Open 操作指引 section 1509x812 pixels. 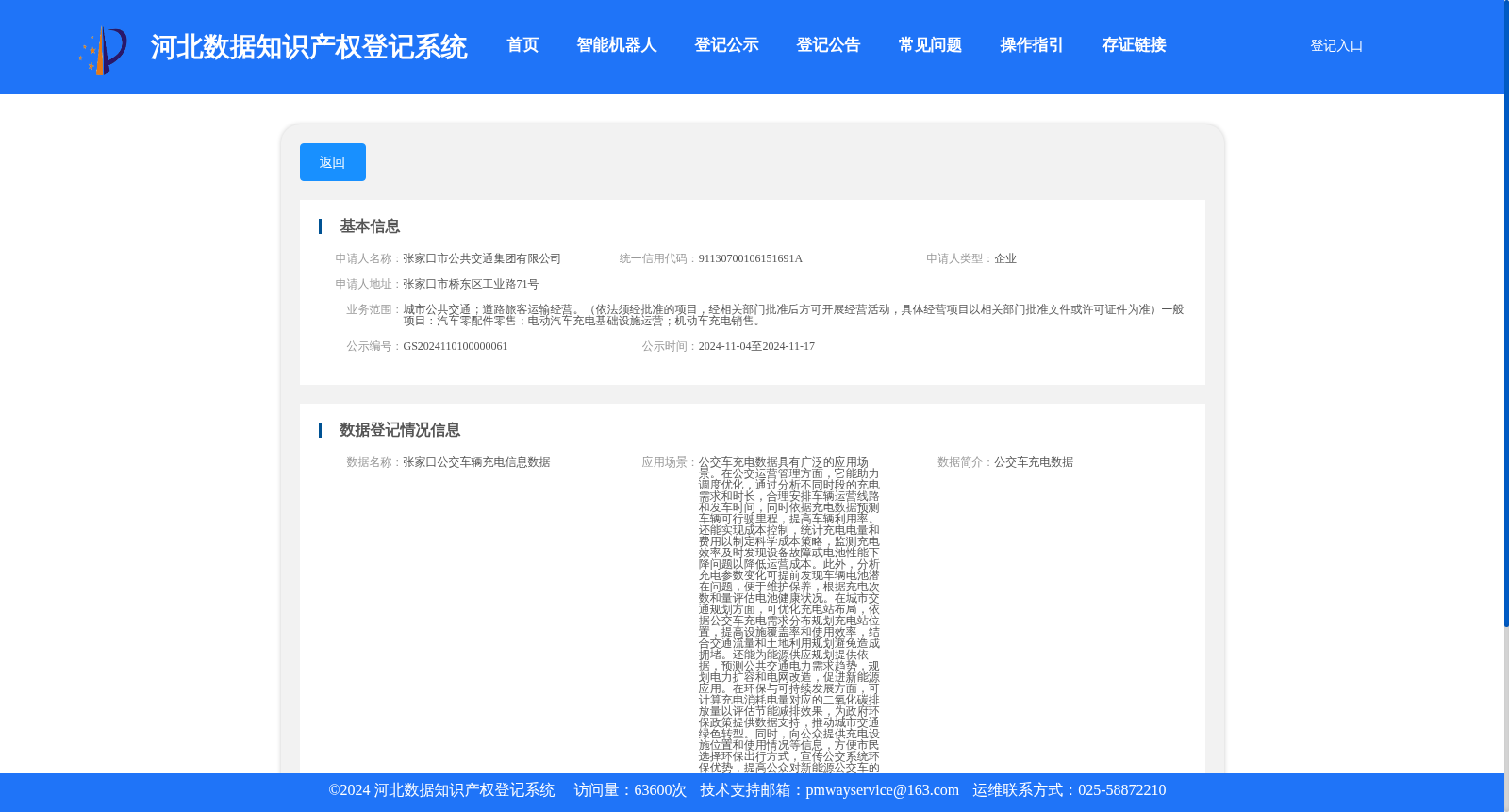click(x=1032, y=45)
